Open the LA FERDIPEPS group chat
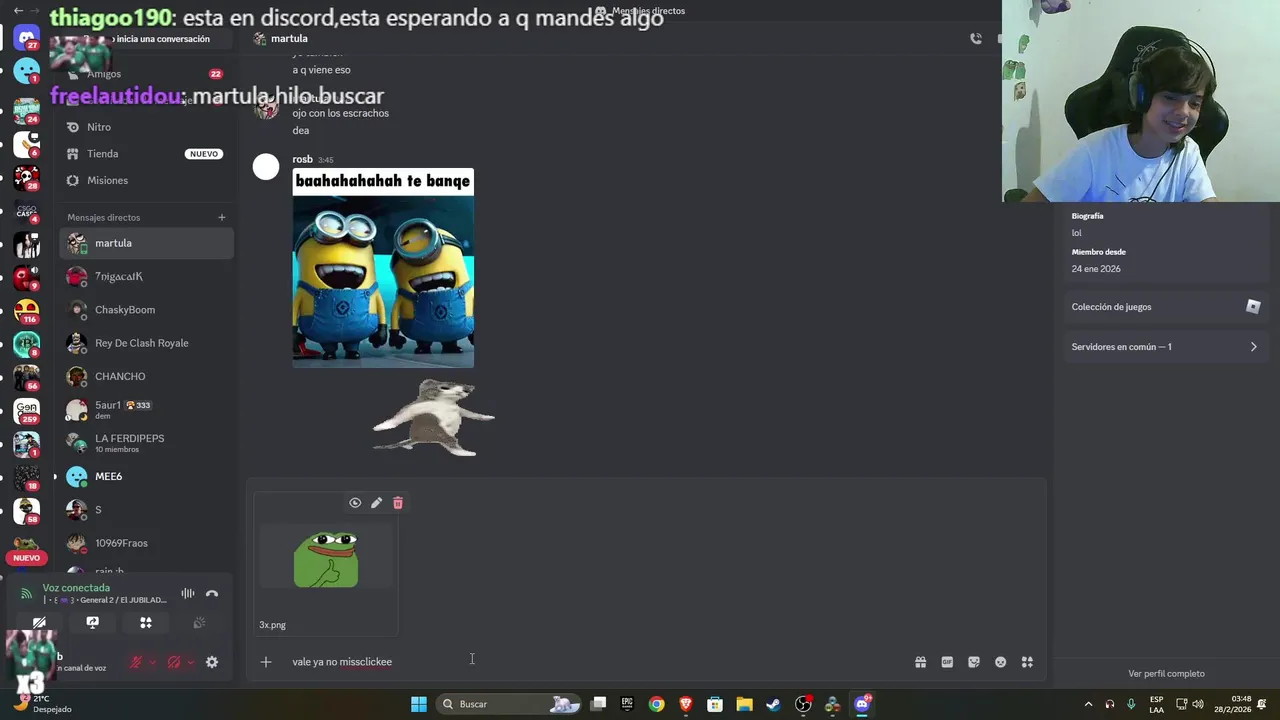The width and height of the screenshot is (1280, 720). pyautogui.click(x=147, y=443)
